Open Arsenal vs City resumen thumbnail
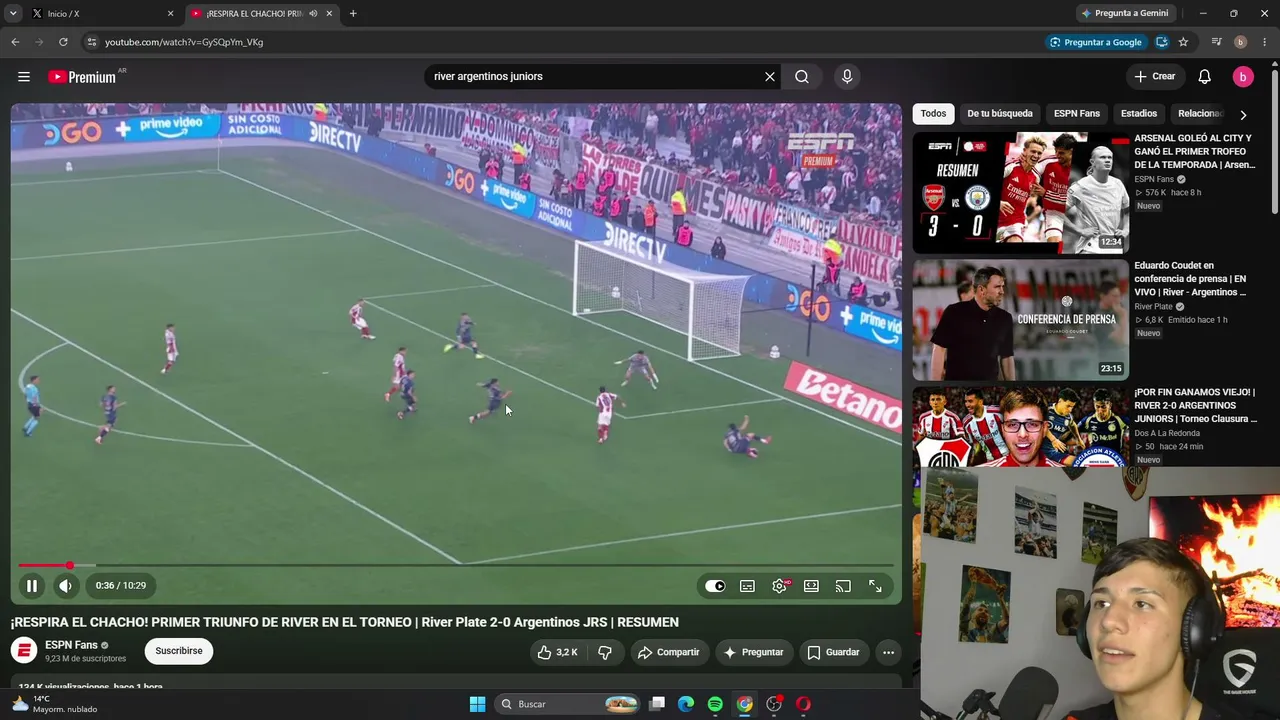 1021,193
